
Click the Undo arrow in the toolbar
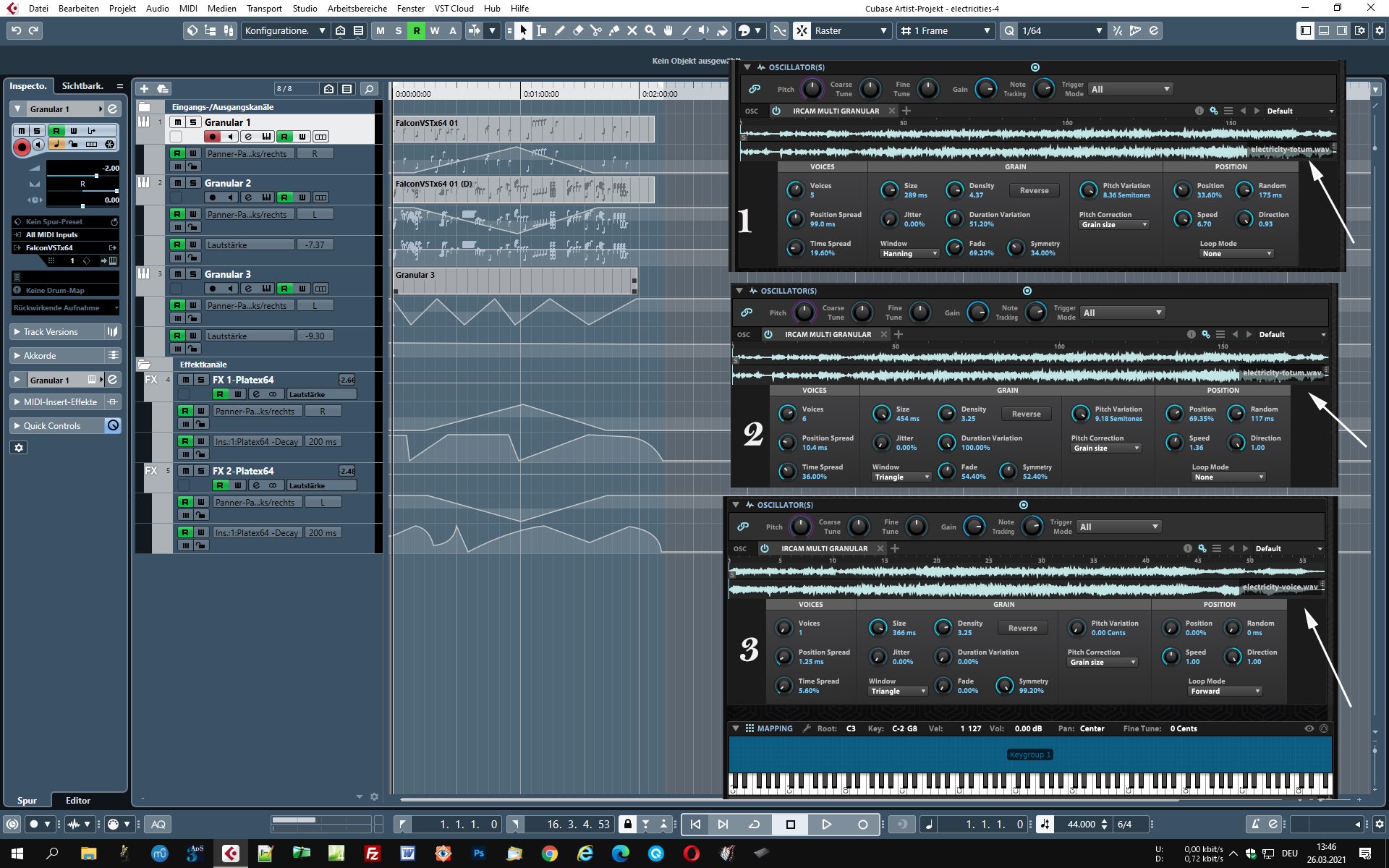(16, 30)
